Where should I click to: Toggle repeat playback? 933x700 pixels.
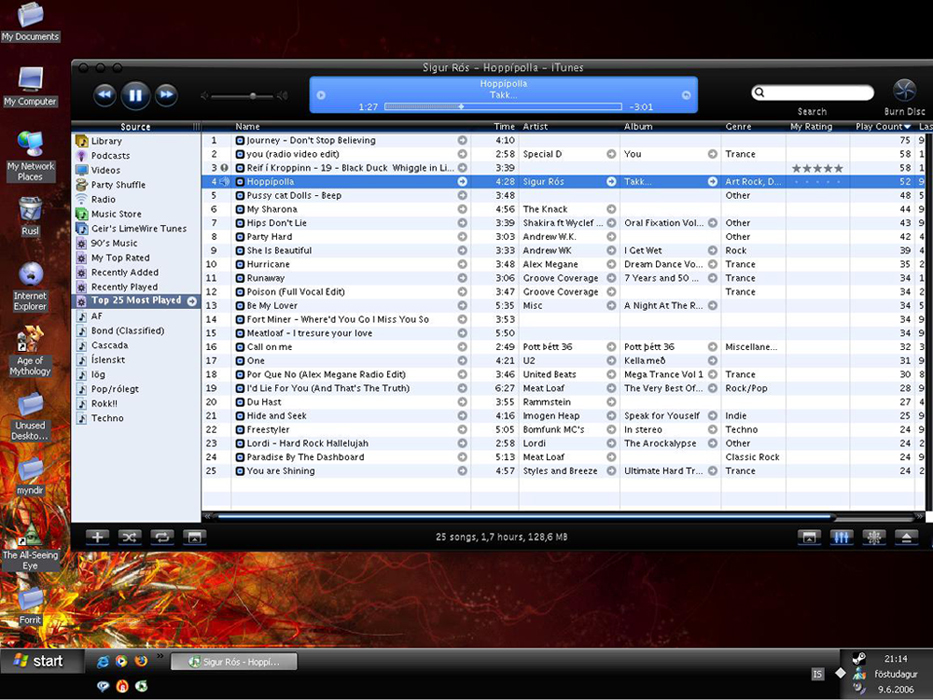tap(162, 537)
